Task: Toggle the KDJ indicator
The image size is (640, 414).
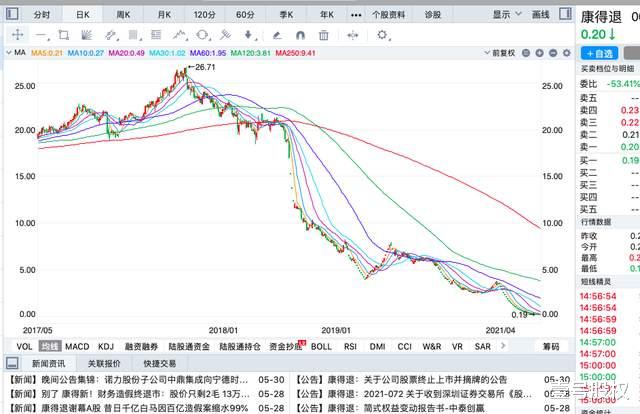Action: [x=106, y=346]
